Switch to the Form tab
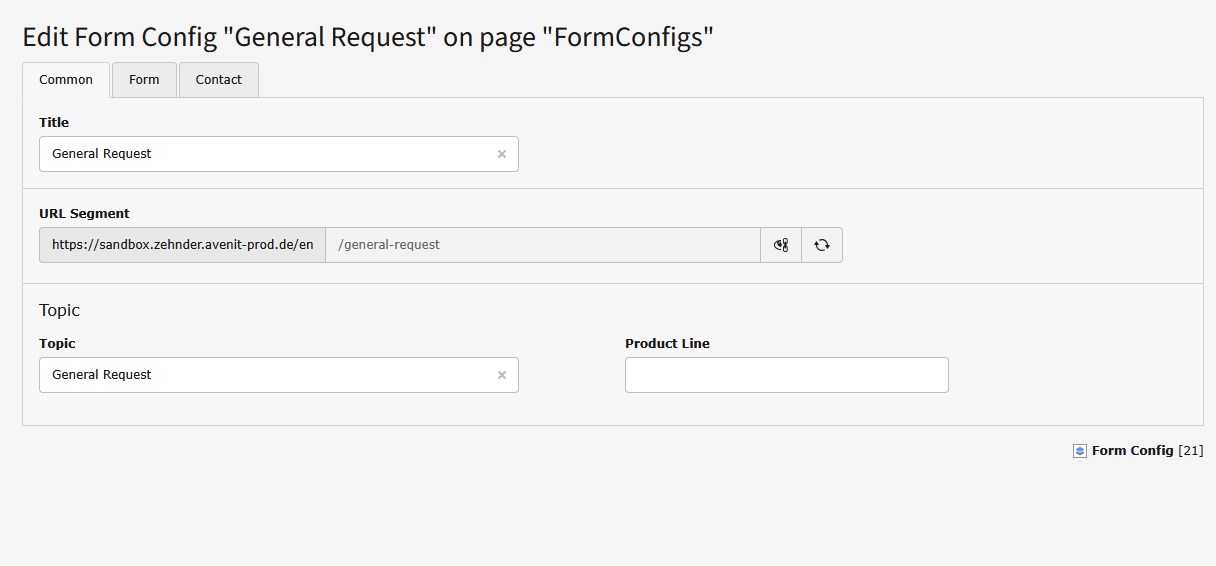 click(144, 80)
